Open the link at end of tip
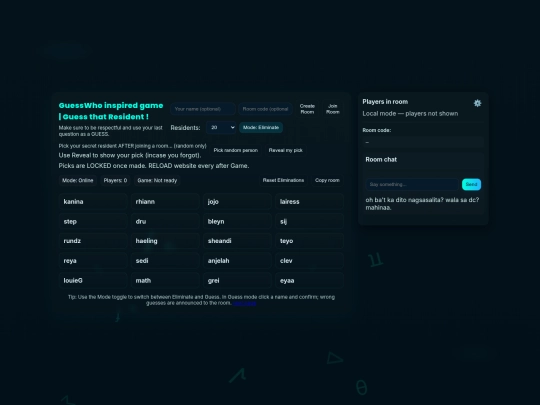This screenshot has height=405, width=540. [245, 303]
